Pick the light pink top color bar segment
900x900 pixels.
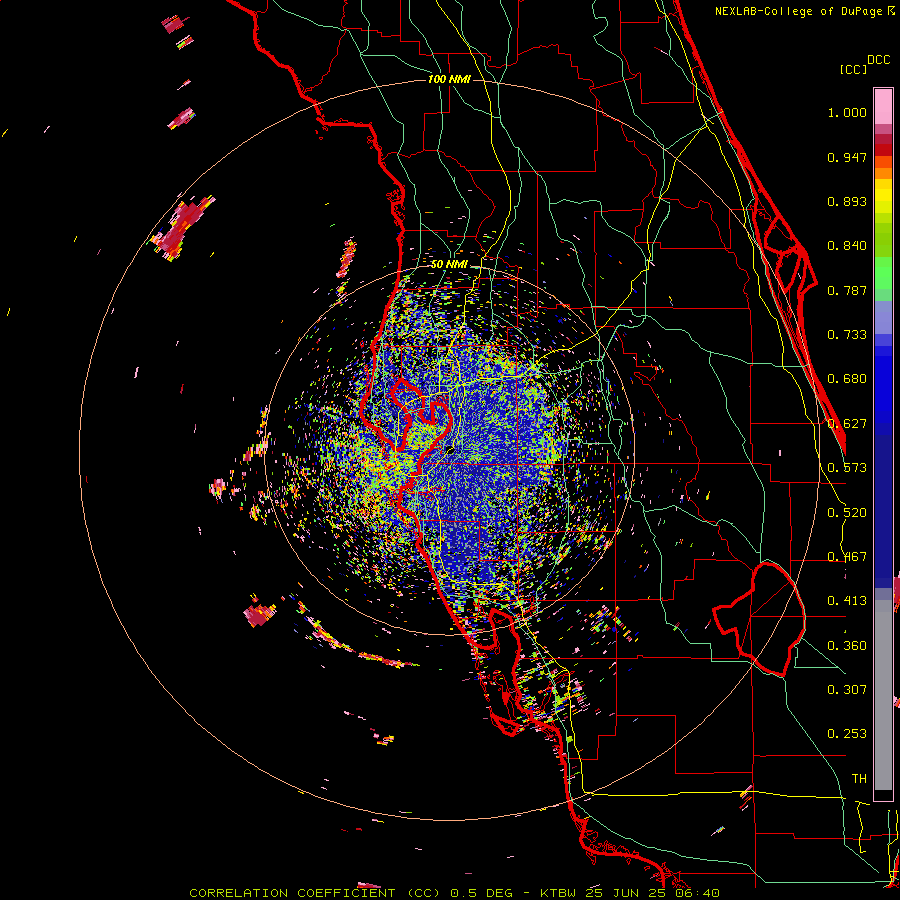(x=883, y=107)
